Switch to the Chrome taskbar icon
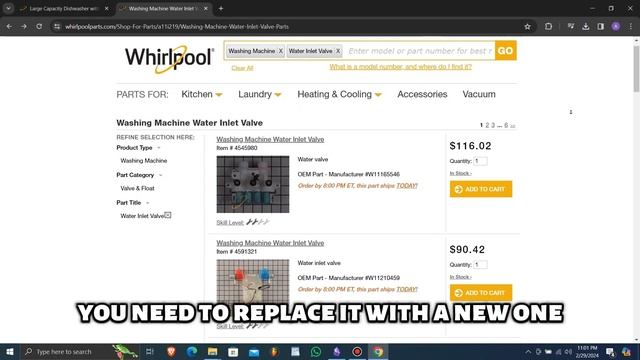The width and height of the screenshot is (640, 360). 378,351
